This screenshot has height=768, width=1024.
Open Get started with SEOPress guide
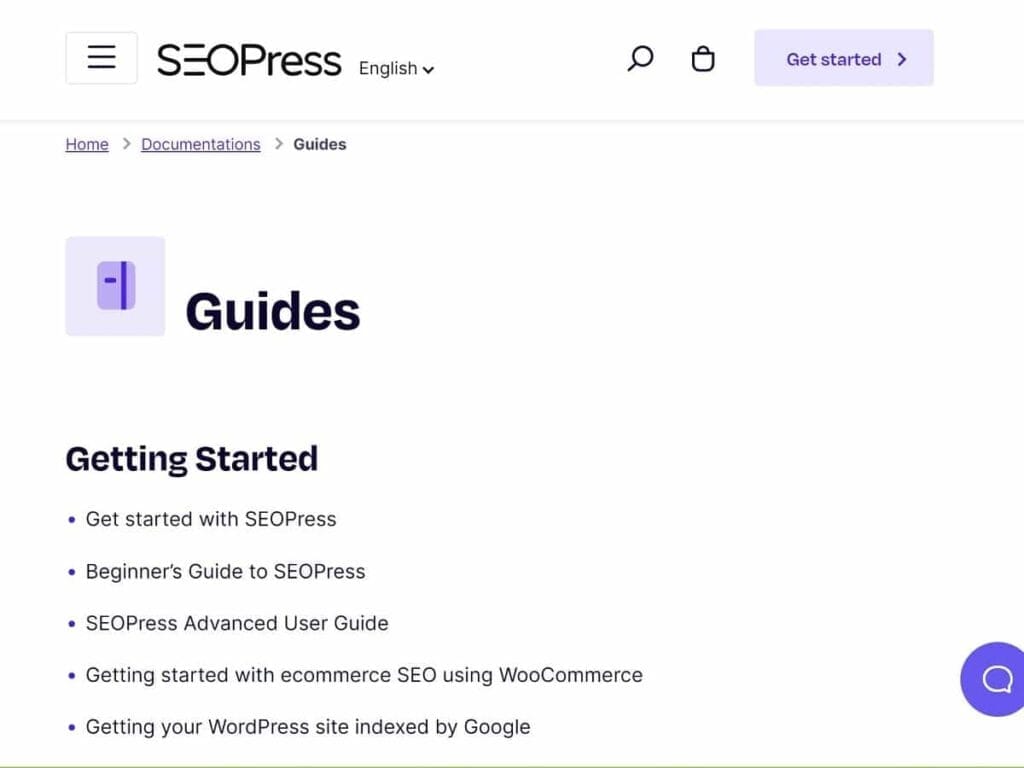pos(210,519)
